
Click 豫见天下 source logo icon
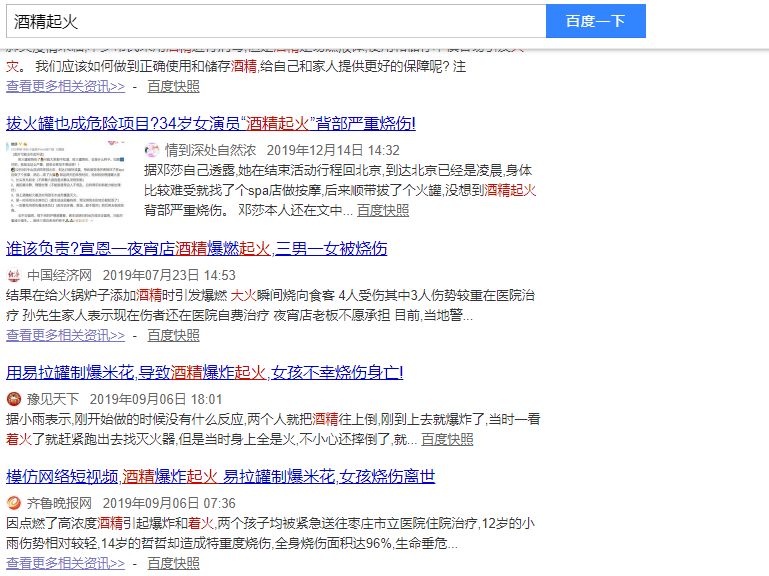pyautogui.click(x=14, y=399)
